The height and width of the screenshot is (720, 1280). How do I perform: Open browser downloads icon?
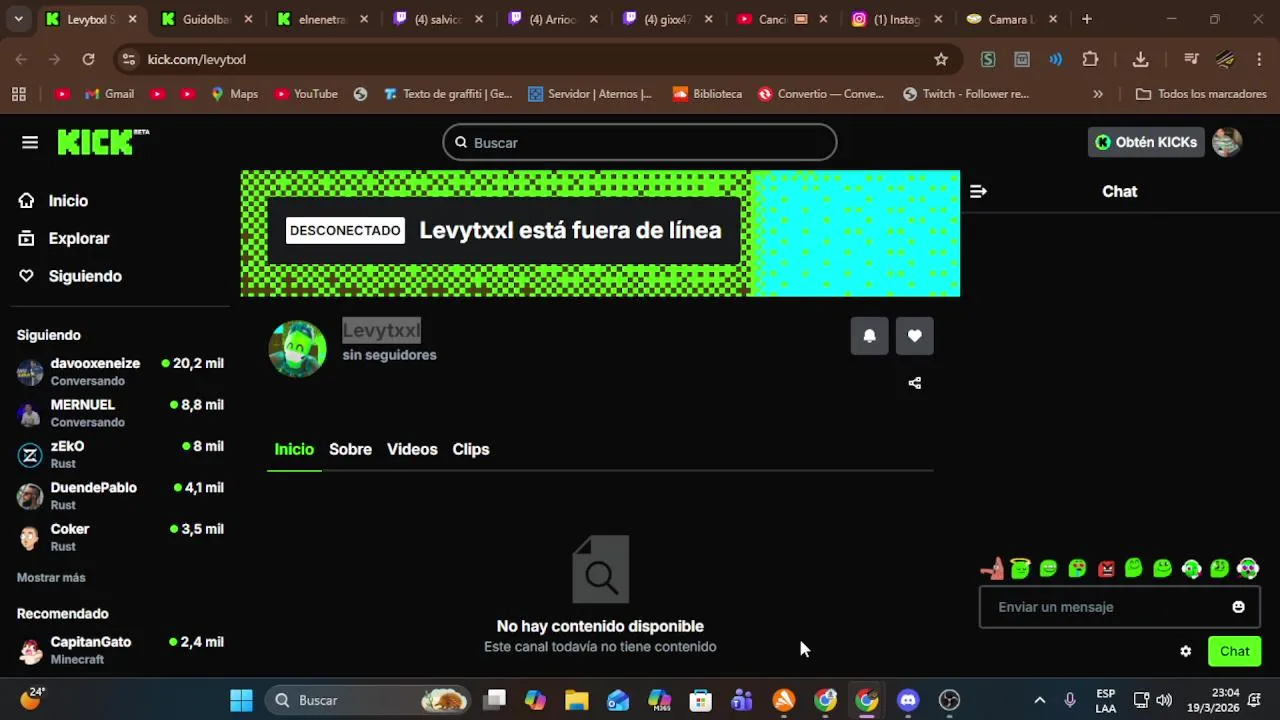[x=1140, y=59]
